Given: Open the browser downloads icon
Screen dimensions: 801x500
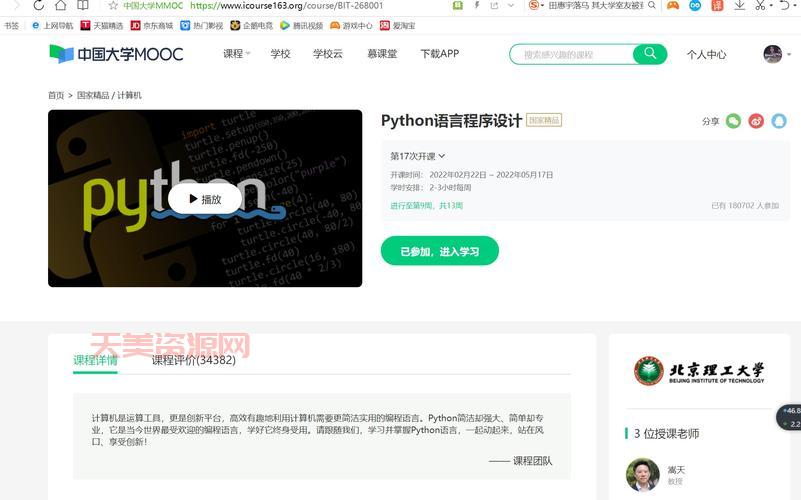Looking at the screenshot, I should [x=739, y=6].
